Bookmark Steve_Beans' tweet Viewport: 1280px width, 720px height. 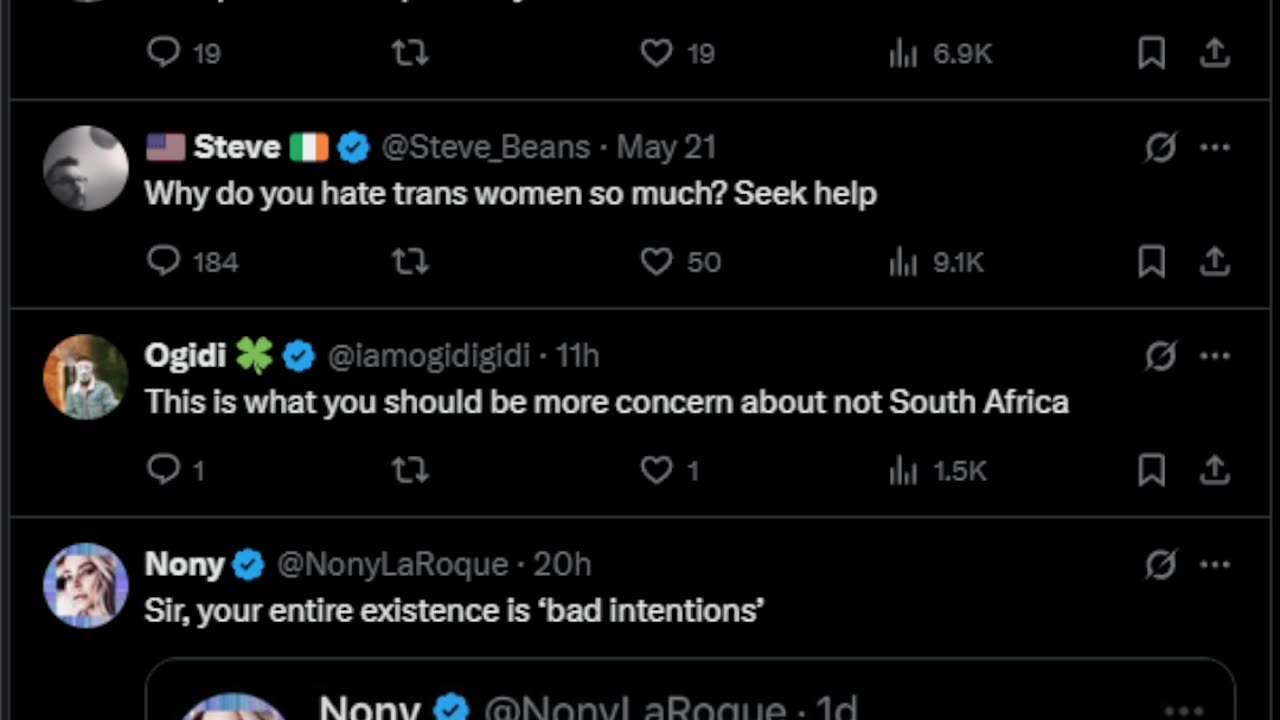[x=1152, y=262]
